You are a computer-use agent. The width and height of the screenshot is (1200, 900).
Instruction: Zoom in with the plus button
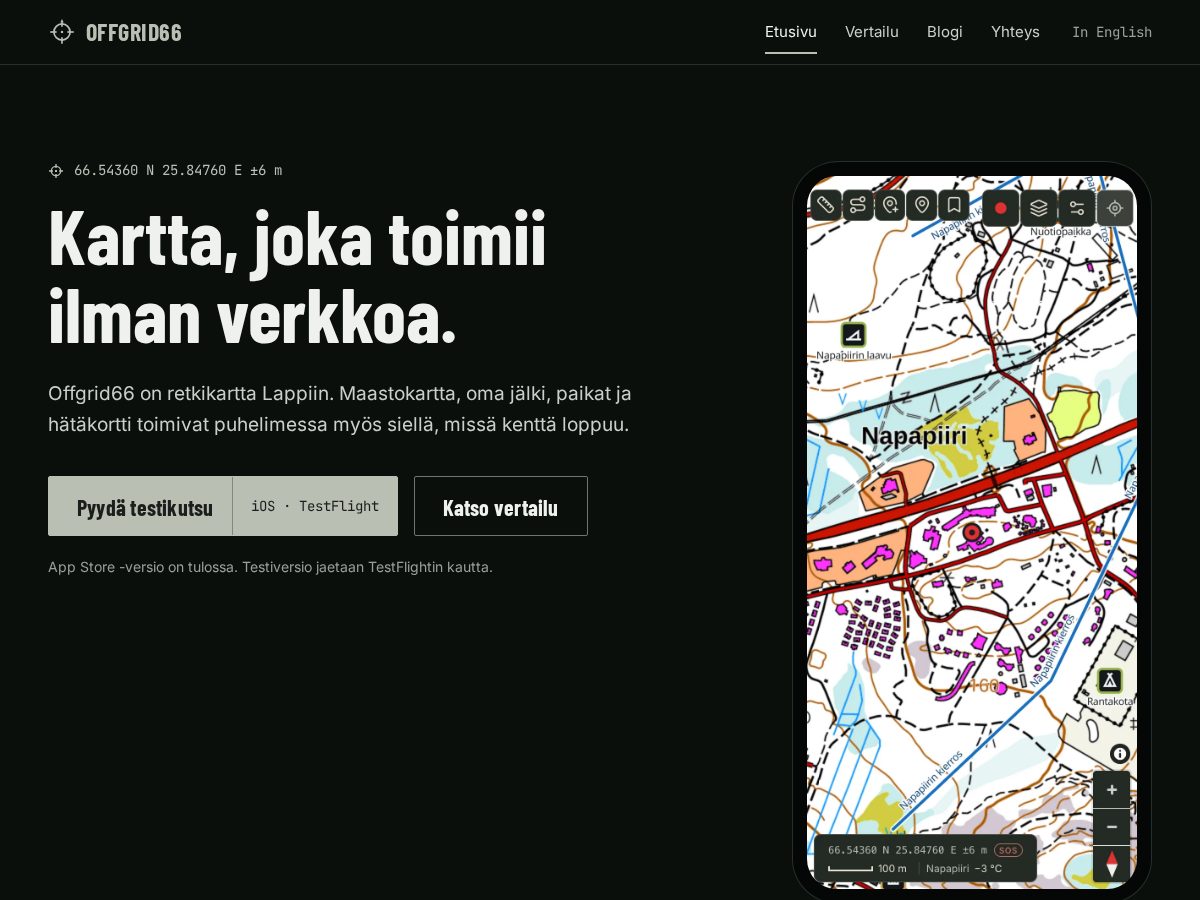point(1112,790)
